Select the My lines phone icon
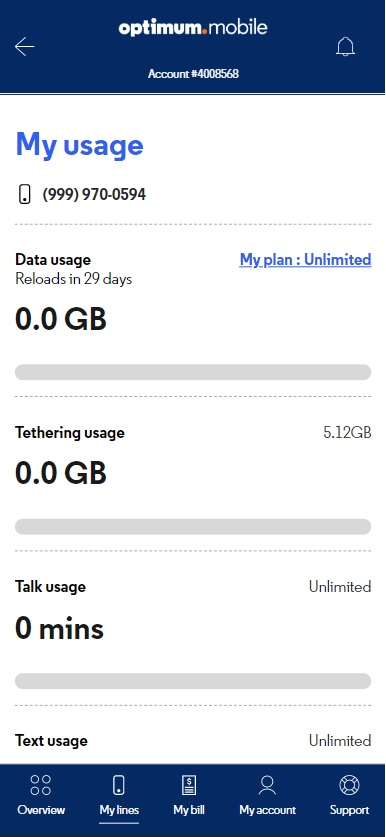The image size is (386, 837). tap(119, 785)
